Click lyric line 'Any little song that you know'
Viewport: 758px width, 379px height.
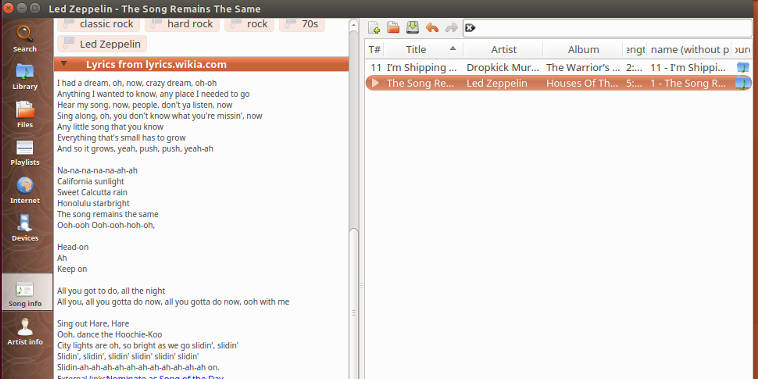click(110, 127)
